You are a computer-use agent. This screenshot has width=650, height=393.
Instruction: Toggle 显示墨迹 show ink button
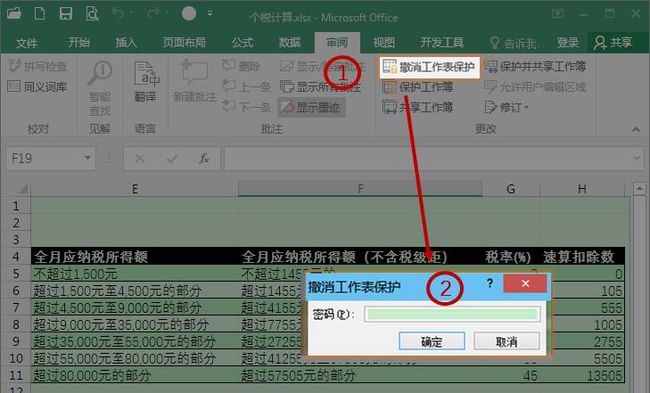click(311, 107)
